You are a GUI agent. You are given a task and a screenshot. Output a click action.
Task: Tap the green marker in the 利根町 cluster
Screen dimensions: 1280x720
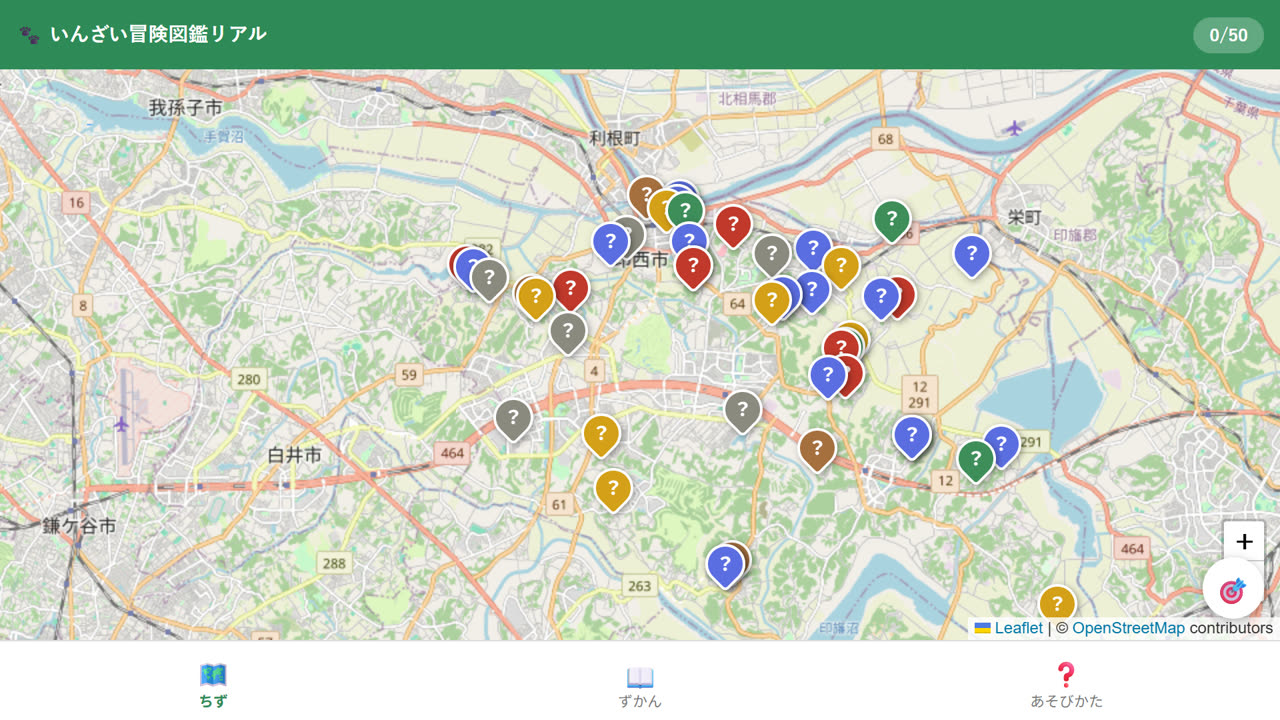tap(685, 212)
